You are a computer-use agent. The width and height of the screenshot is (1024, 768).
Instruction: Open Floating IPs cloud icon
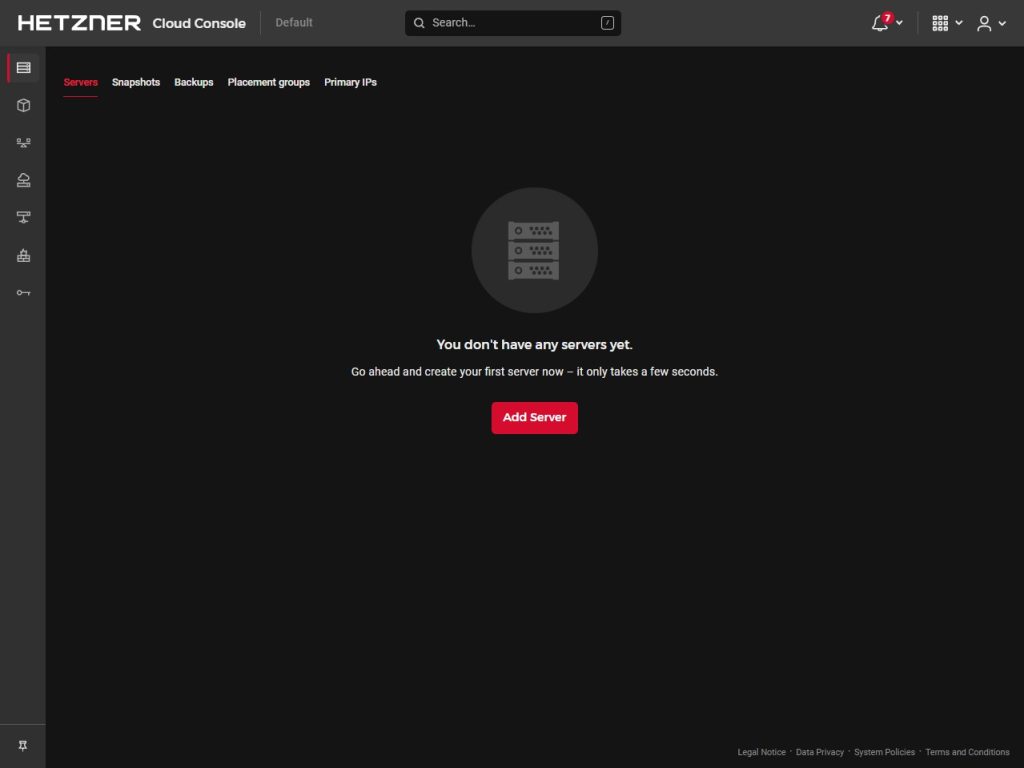coord(23,180)
